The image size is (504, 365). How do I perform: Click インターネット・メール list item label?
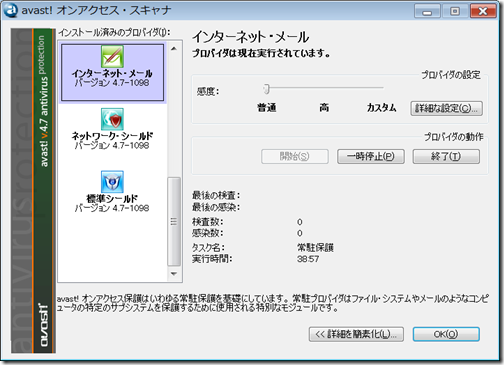tap(112, 73)
